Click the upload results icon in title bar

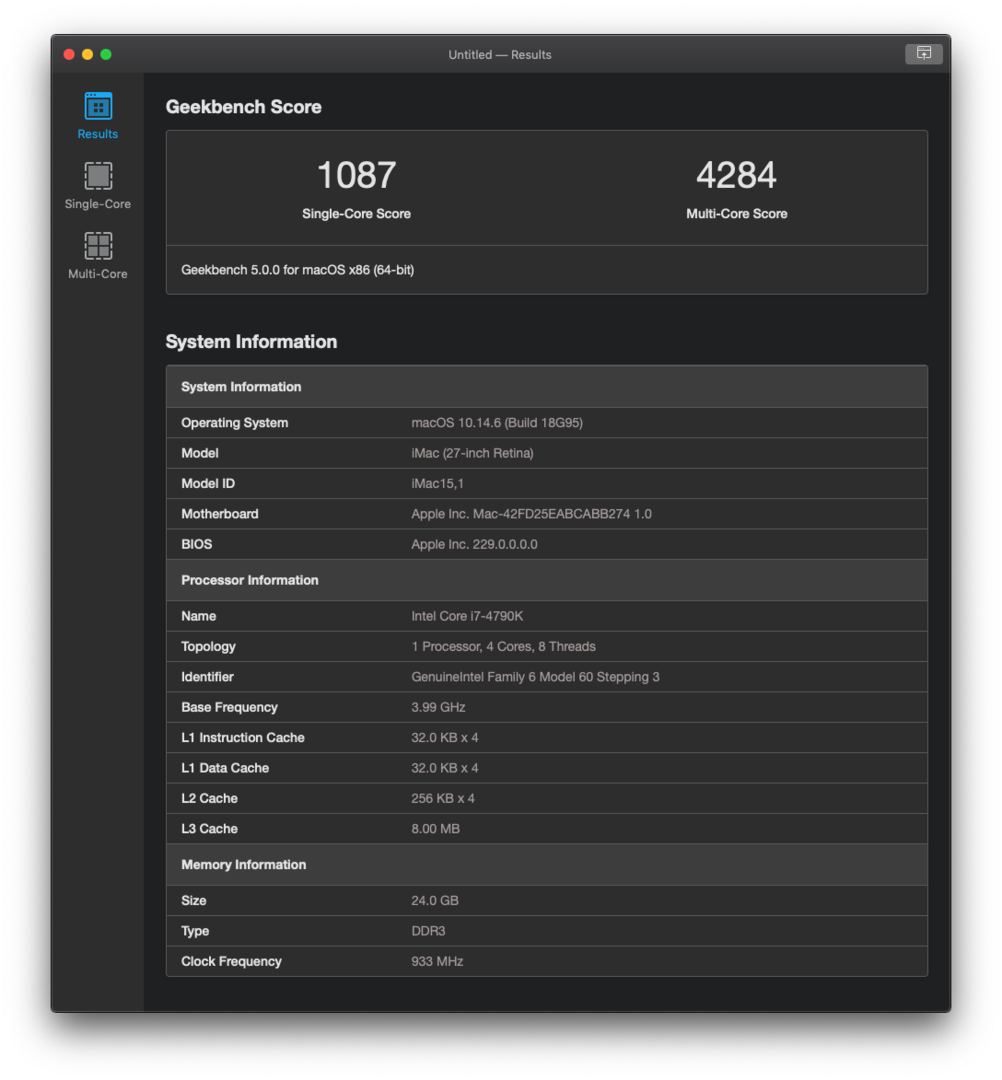pos(923,53)
